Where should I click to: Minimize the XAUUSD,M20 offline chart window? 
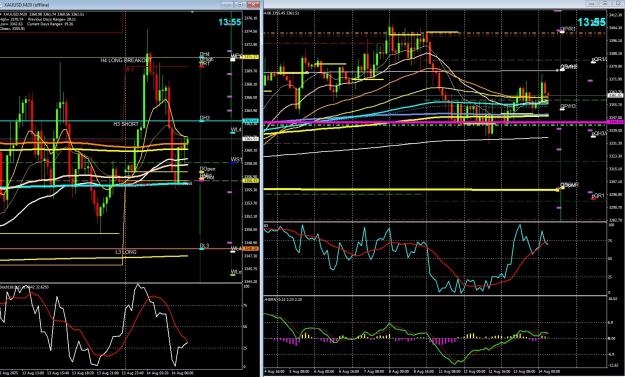[x=227, y=4]
